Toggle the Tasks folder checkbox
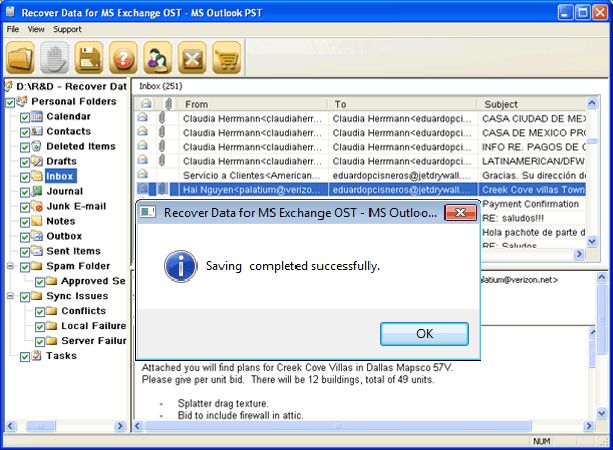This screenshot has width=613, height=450. click(25, 356)
